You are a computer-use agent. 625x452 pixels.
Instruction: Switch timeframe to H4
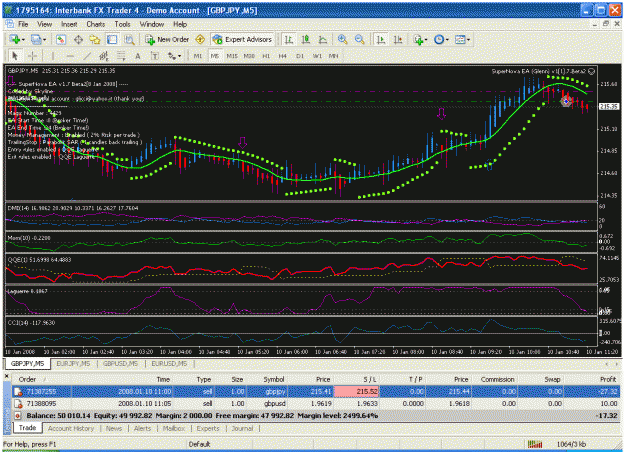click(283, 56)
